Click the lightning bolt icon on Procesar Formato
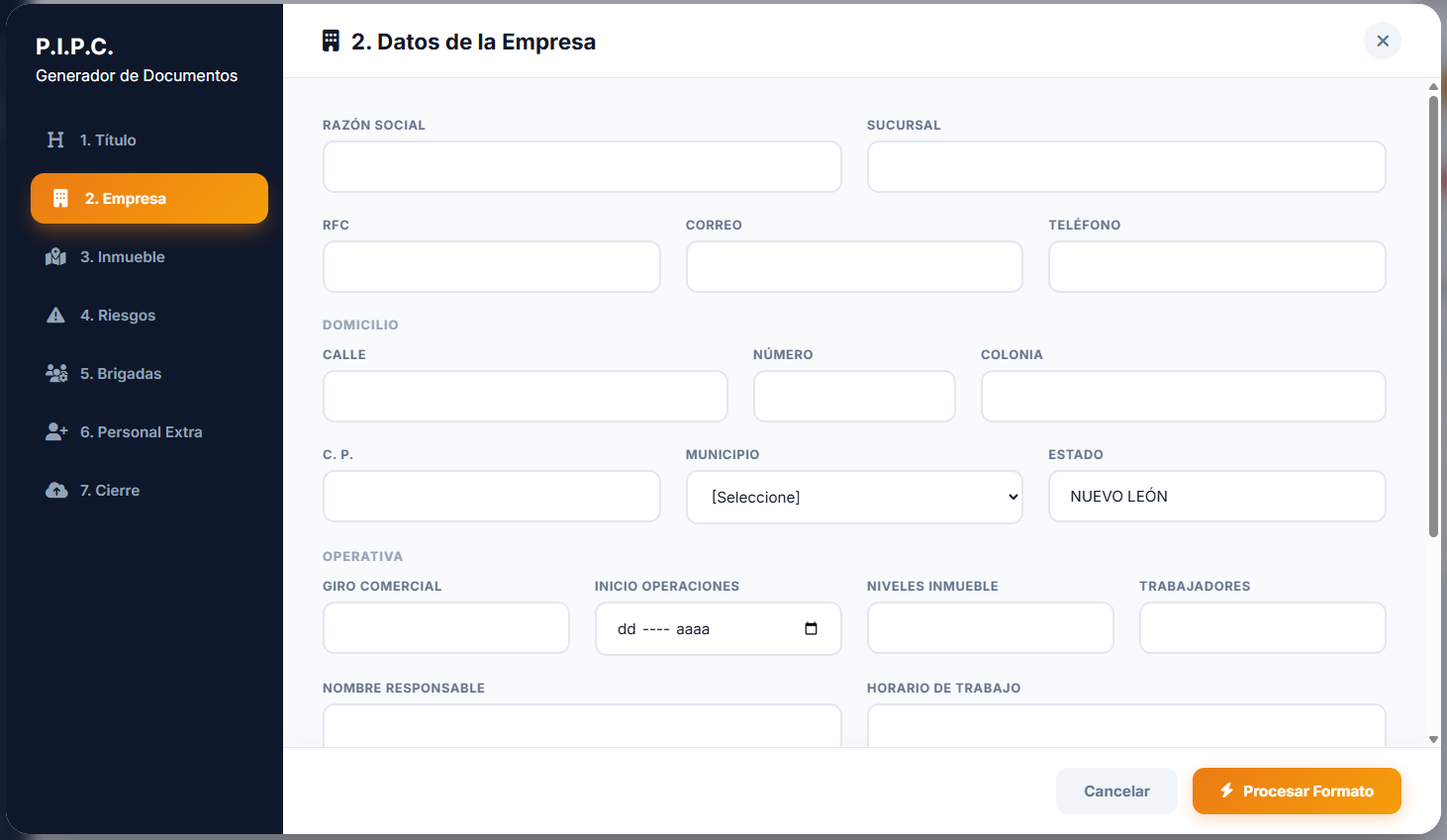1447x840 pixels. point(1227,791)
